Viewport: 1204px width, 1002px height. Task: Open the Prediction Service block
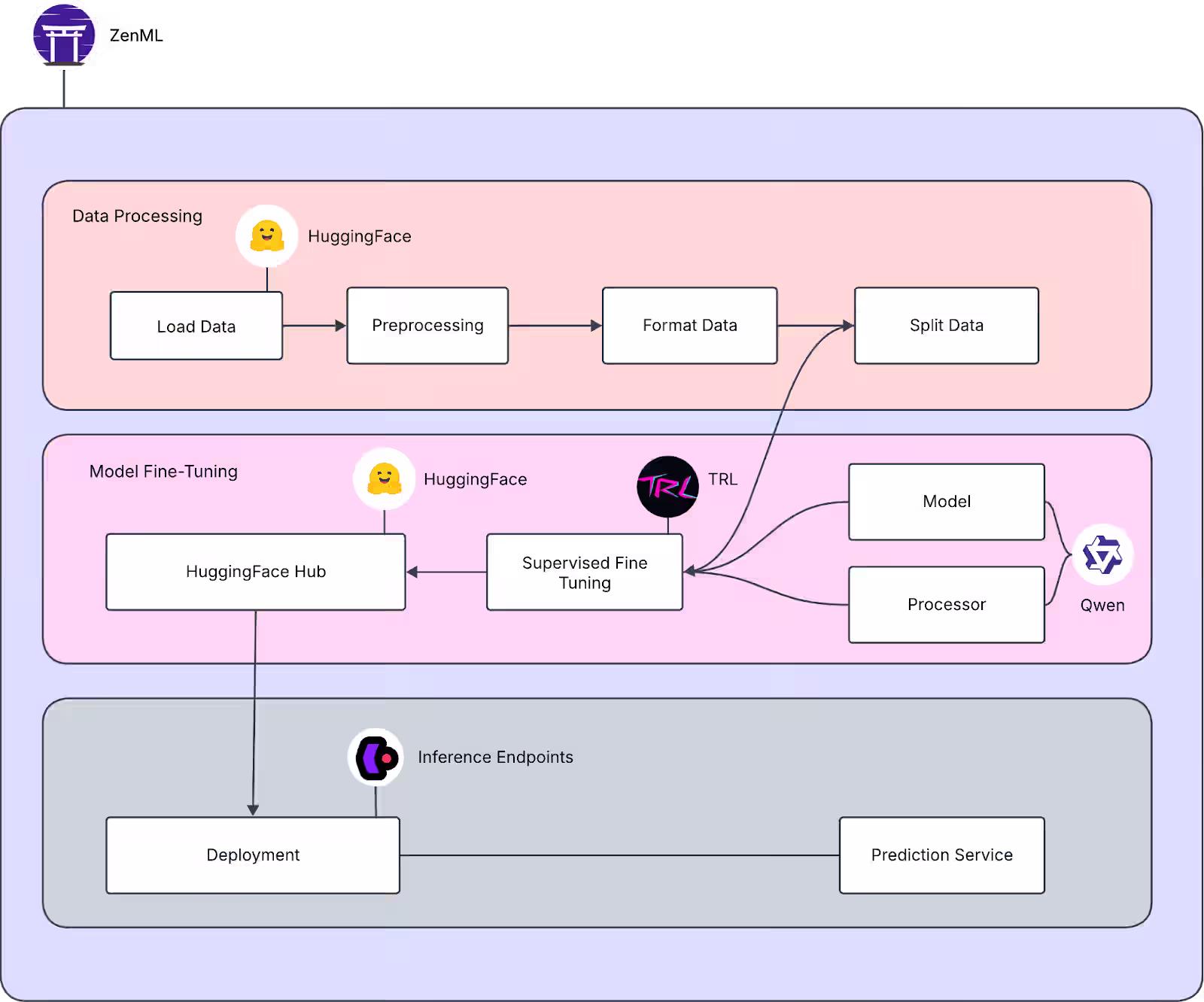click(941, 855)
